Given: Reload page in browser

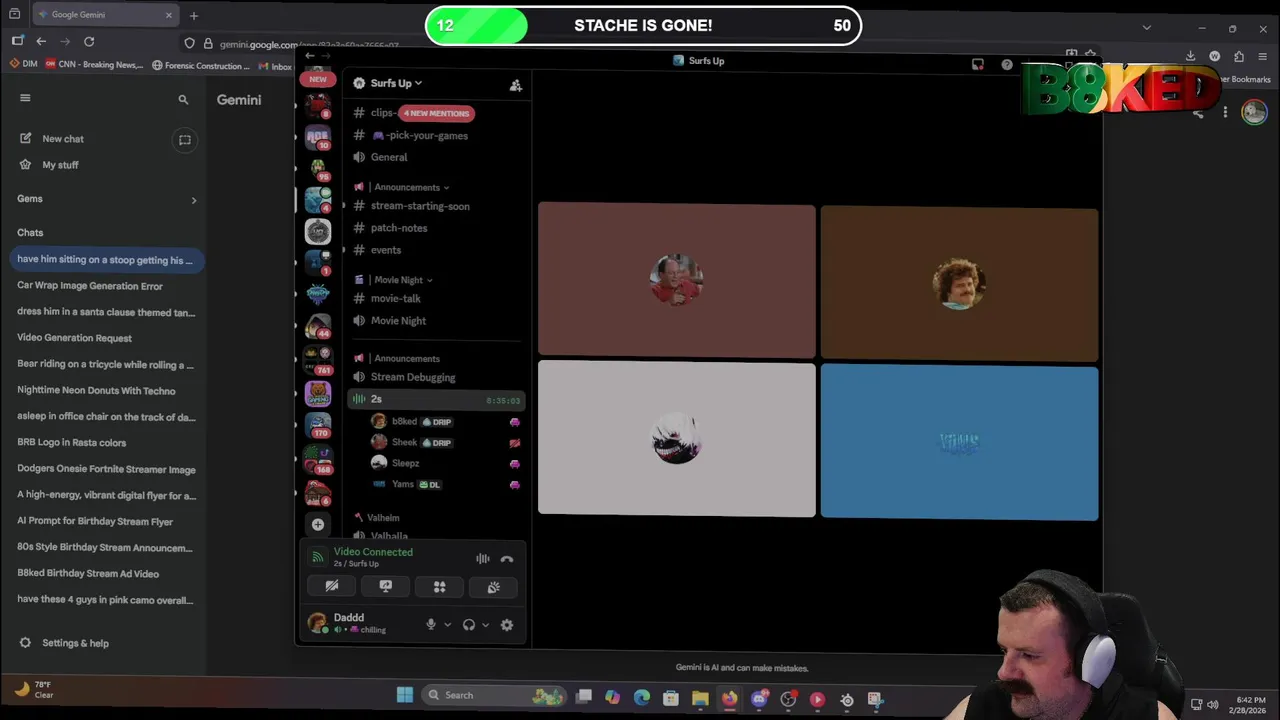Looking at the screenshot, I should tap(89, 41).
